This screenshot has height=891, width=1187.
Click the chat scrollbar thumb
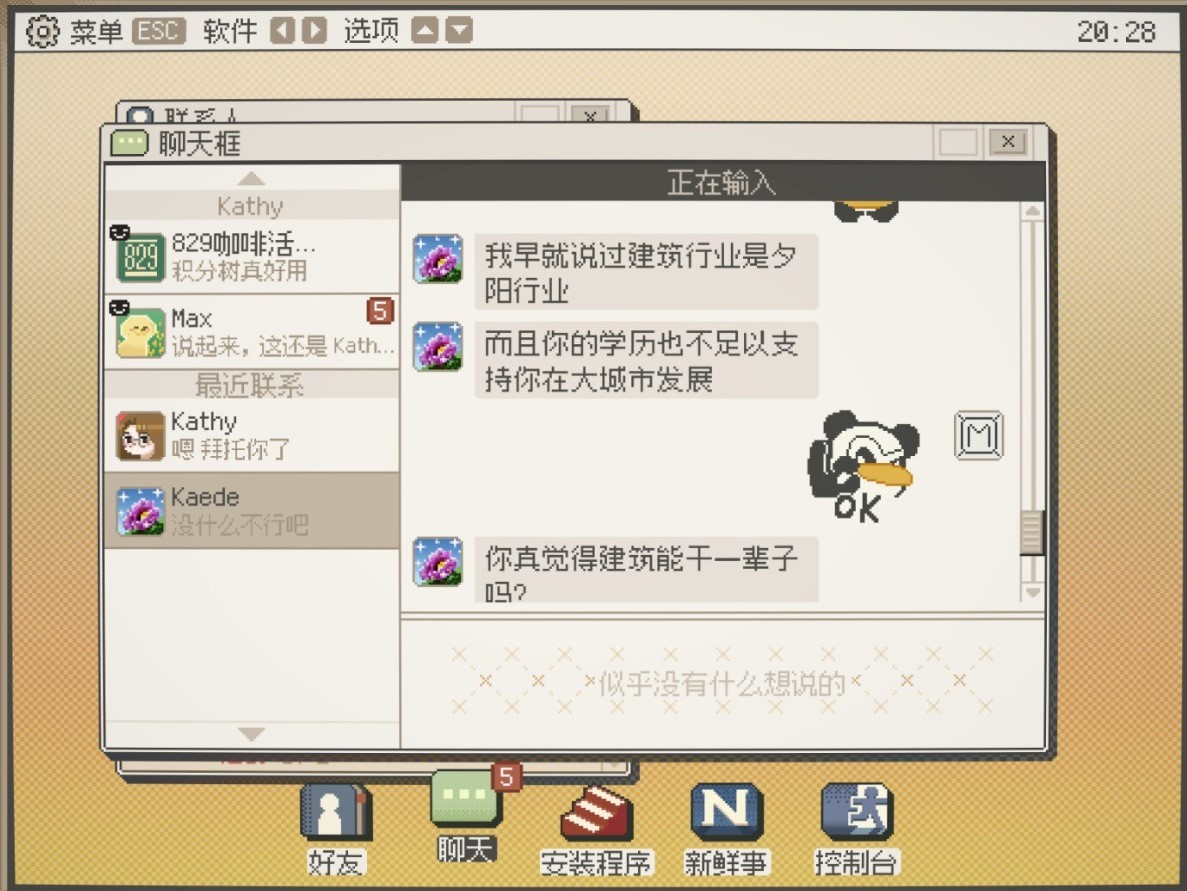(1032, 532)
